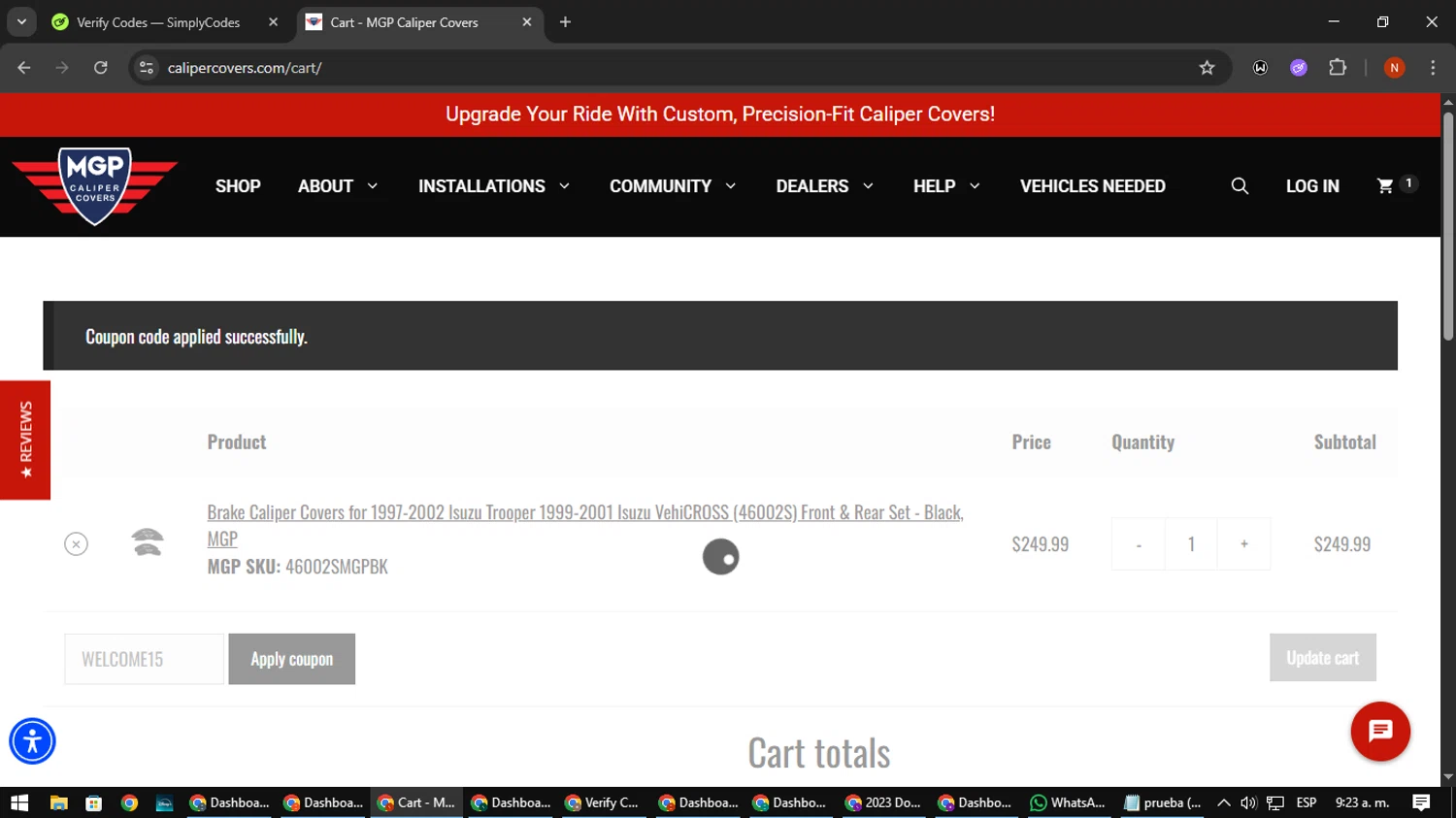Select the Cart - MGP Caliper Covers tab
Image resolution: width=1456 pixels, height=818 pixels.
[x=404, y=22]
